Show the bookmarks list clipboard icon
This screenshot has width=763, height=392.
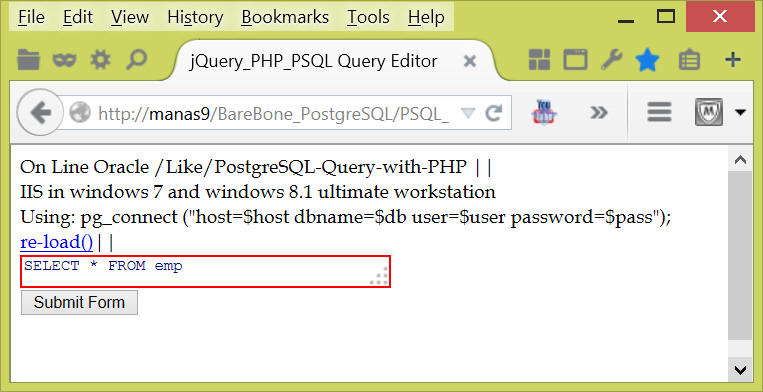pyautogui.click(x=689, y=60)
